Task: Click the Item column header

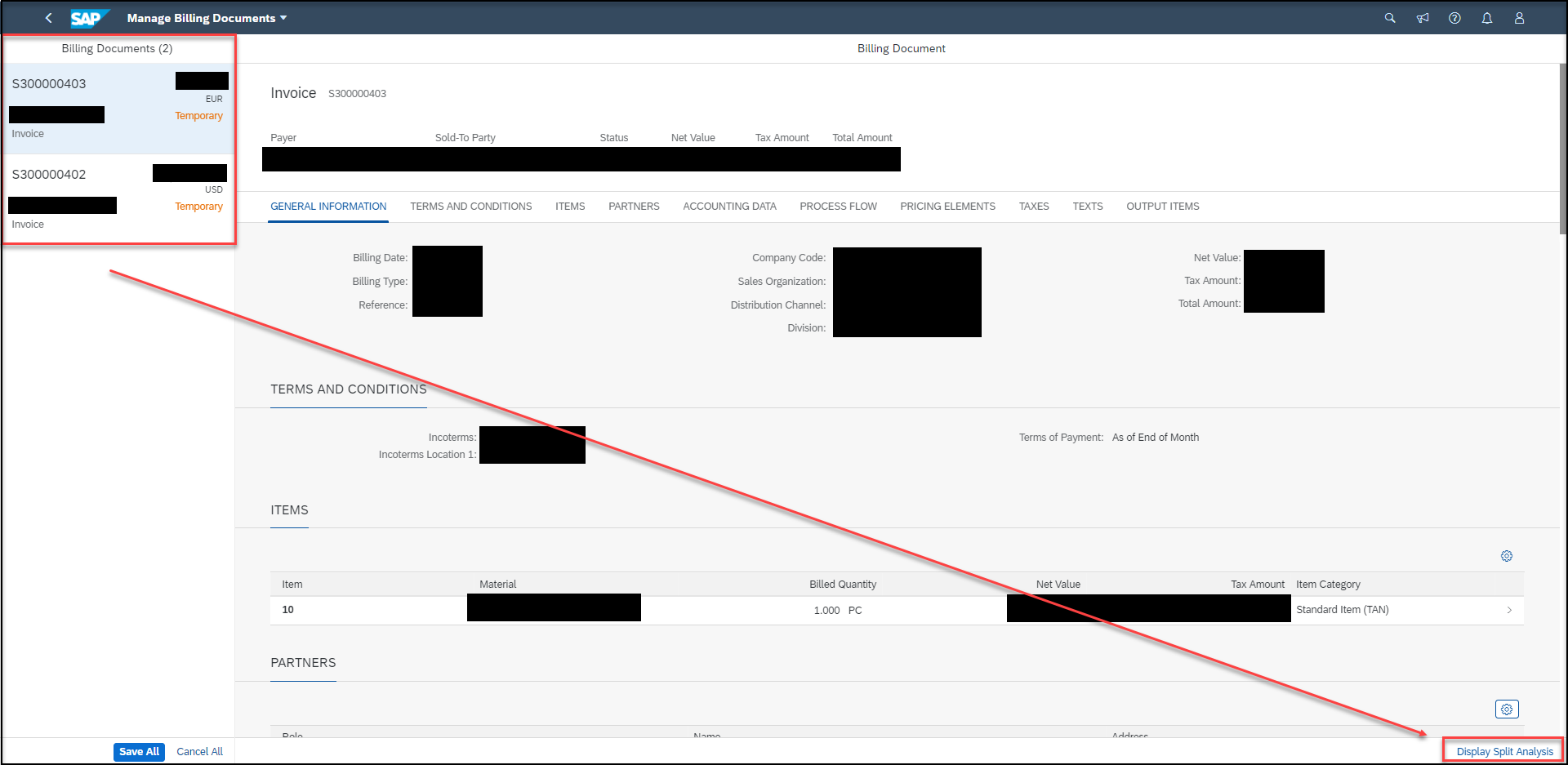Action: coord(292,585)
